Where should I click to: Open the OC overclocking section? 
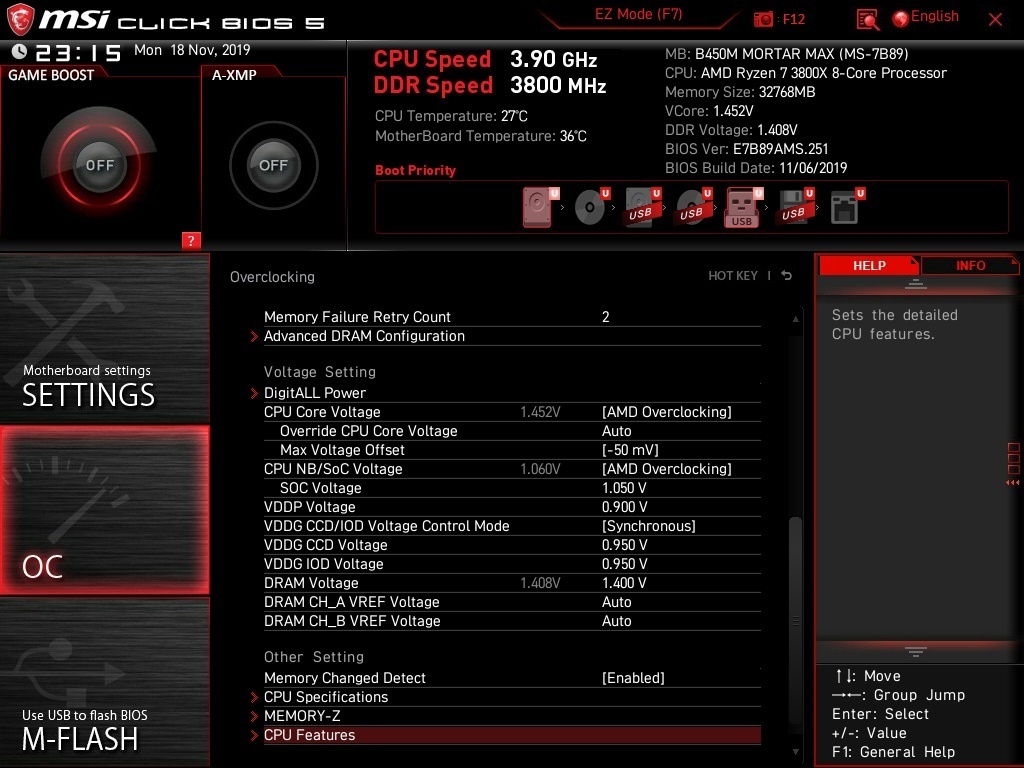tap(104, 510)
